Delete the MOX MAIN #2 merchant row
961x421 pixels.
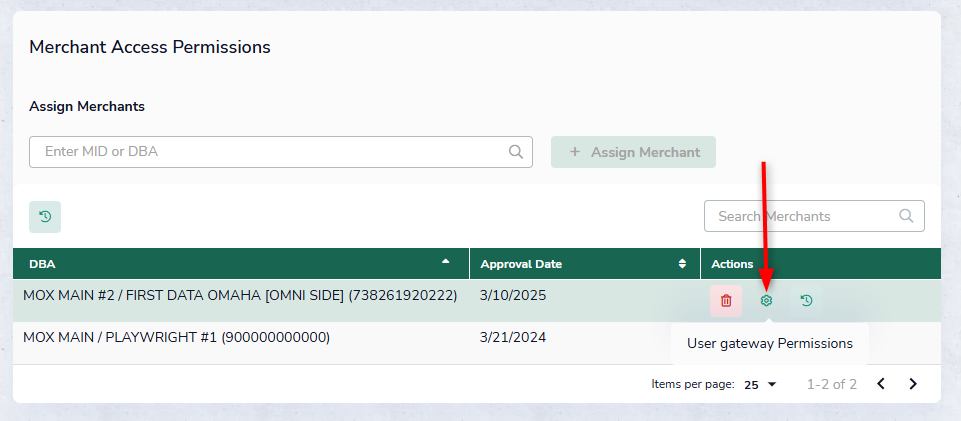coord(726,300)
